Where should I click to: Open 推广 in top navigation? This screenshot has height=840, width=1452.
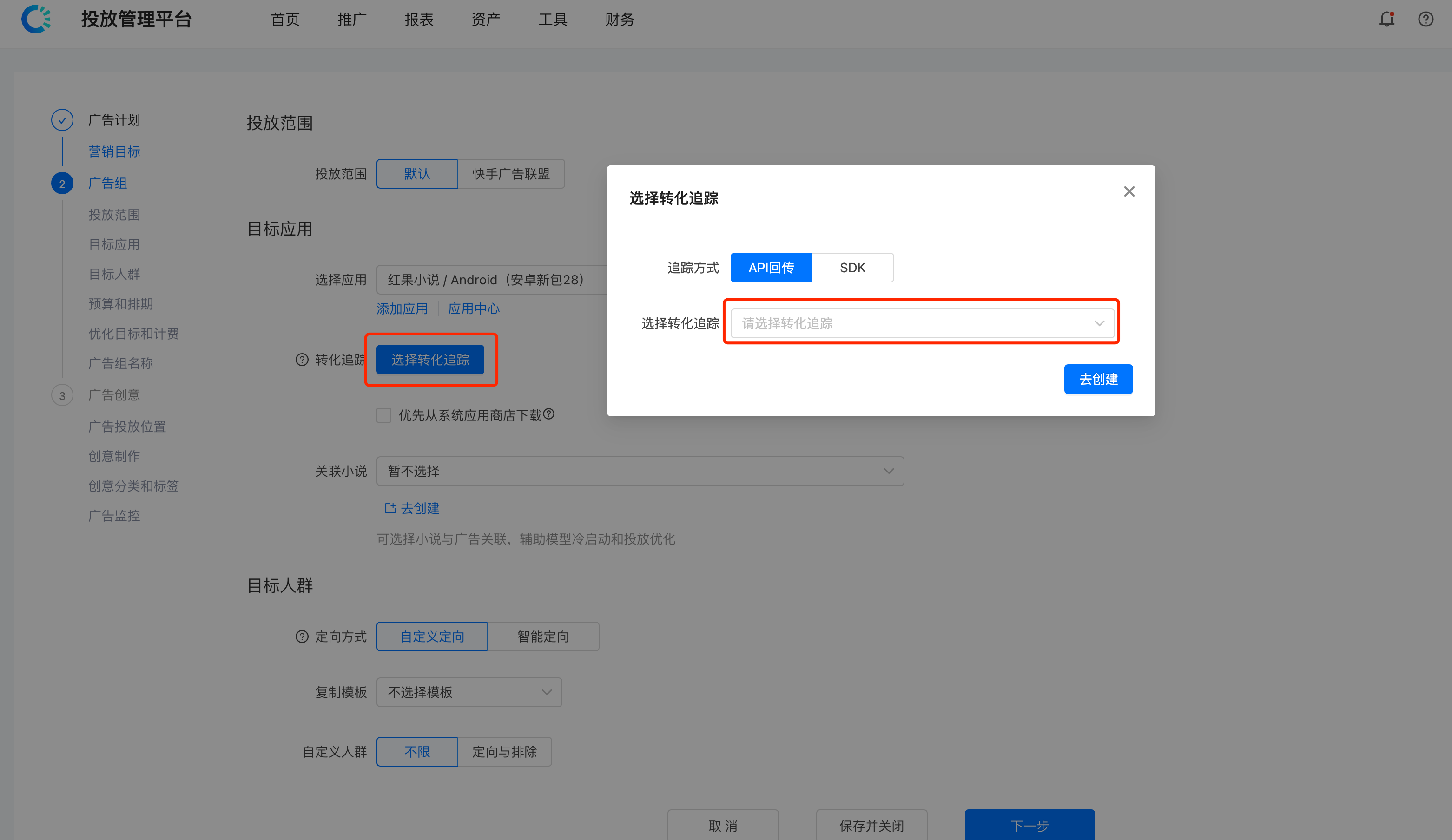(x=352, y=19)
